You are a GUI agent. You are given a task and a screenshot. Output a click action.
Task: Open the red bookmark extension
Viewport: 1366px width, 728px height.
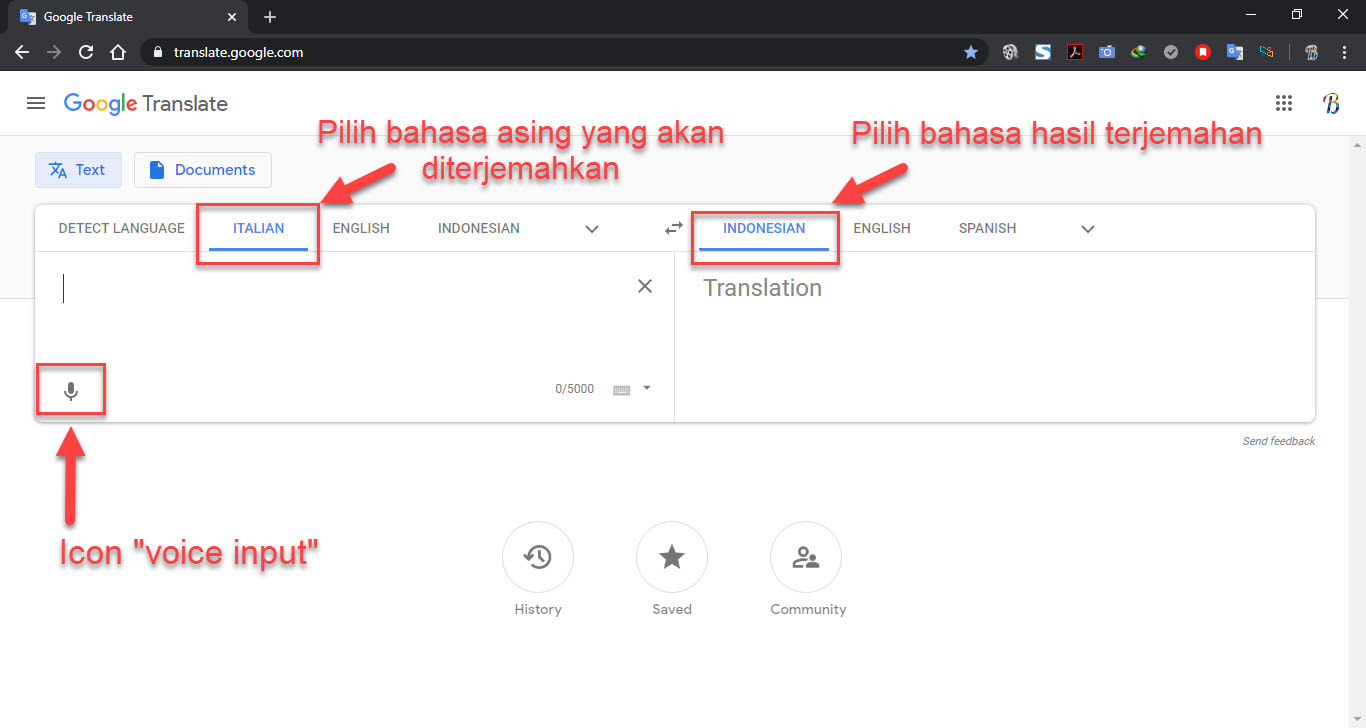click(x=1203, y=52)
